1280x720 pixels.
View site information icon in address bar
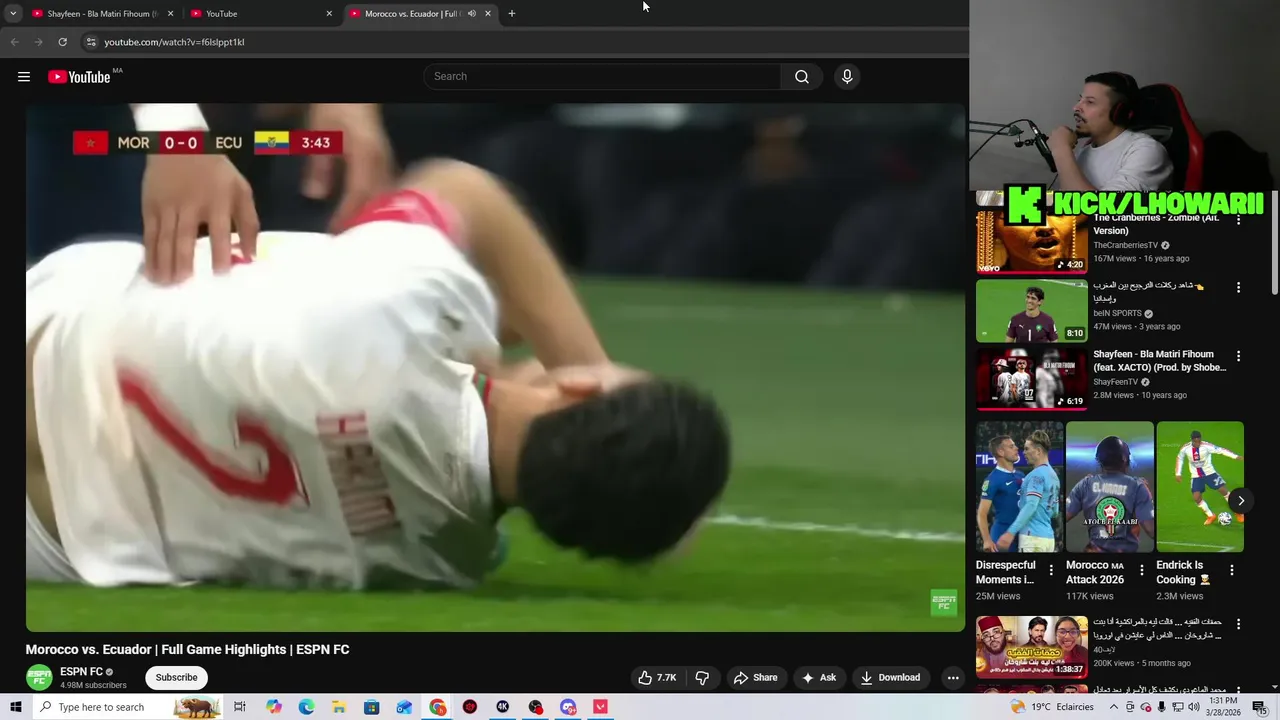[x=90, y=42]
